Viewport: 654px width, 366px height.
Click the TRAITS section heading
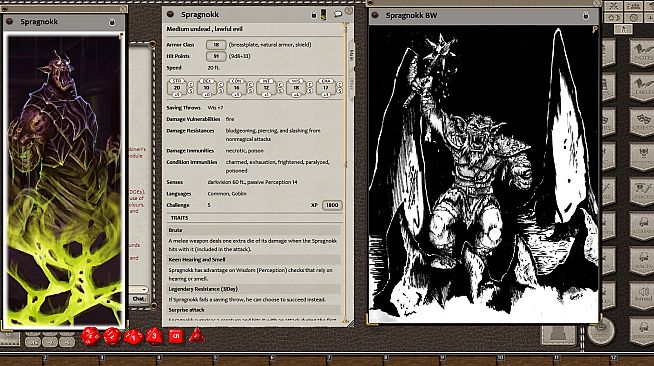(x=179, y=218)
